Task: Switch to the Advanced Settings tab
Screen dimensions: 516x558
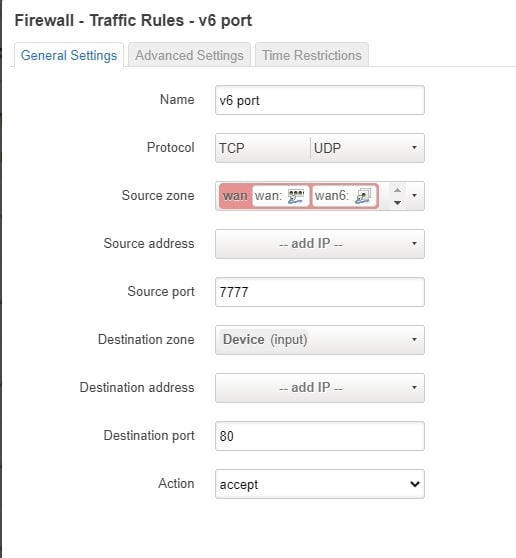Action: pos(189,55)
